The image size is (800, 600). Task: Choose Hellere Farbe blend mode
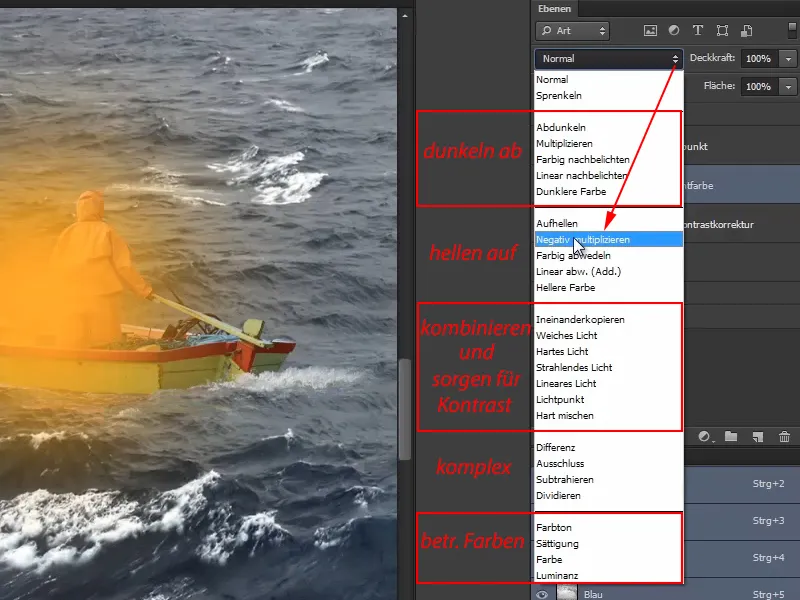coord(609,288)
